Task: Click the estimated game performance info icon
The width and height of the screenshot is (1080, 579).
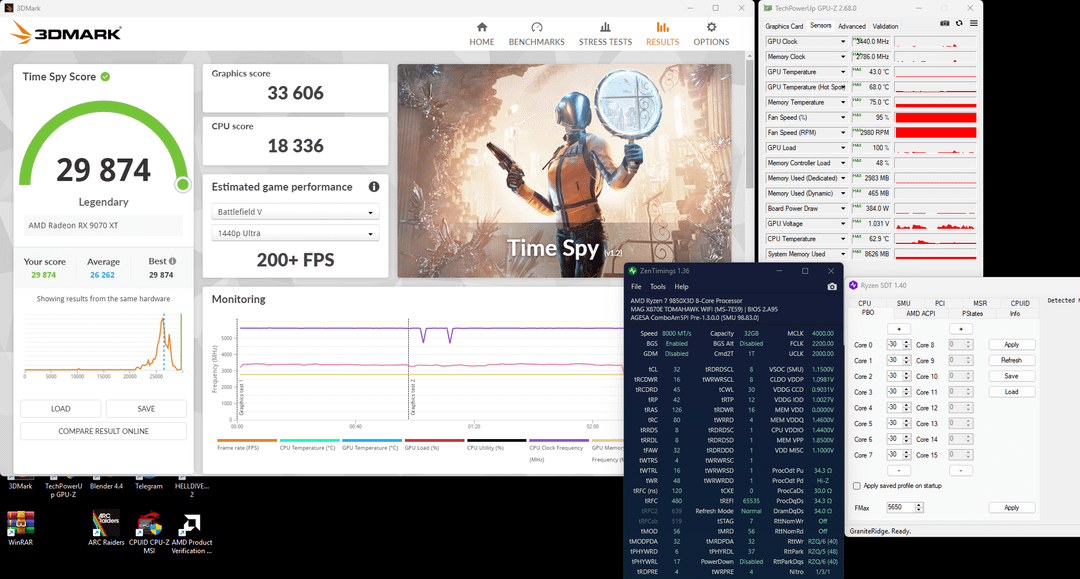Action: point(374,187)
